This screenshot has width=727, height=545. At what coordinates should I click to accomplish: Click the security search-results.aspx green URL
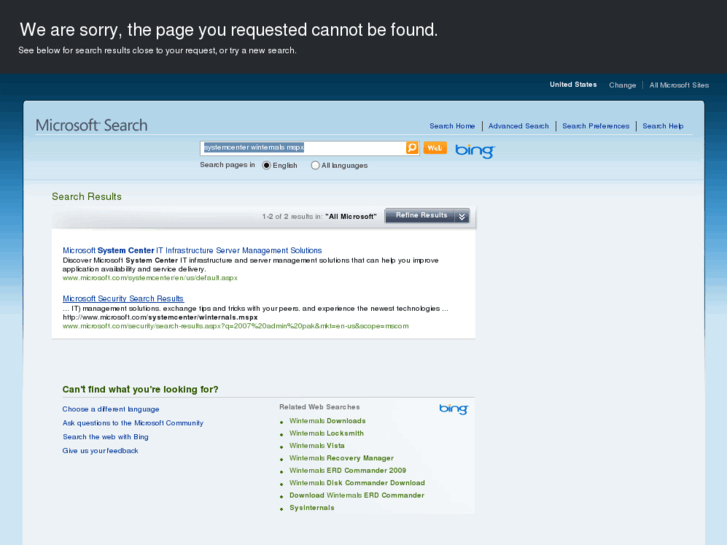click(236, 326)
